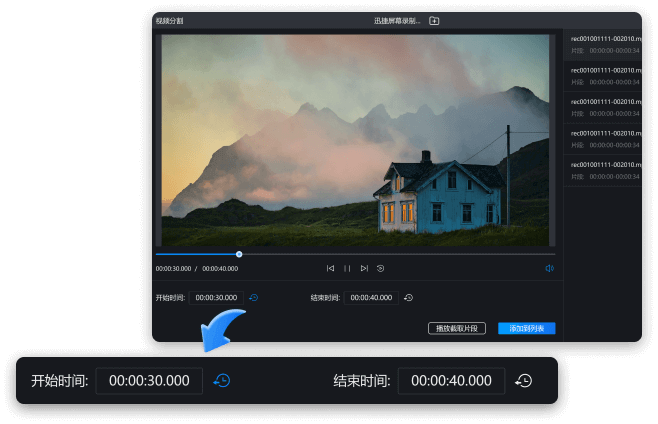Pause the video playback

pos(347,268)
